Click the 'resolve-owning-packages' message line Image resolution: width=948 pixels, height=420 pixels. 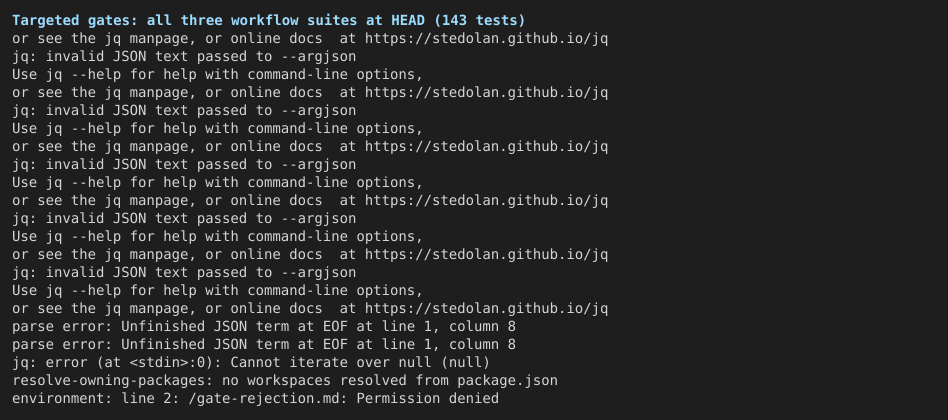pyautogui.click(x=285, y=381)
